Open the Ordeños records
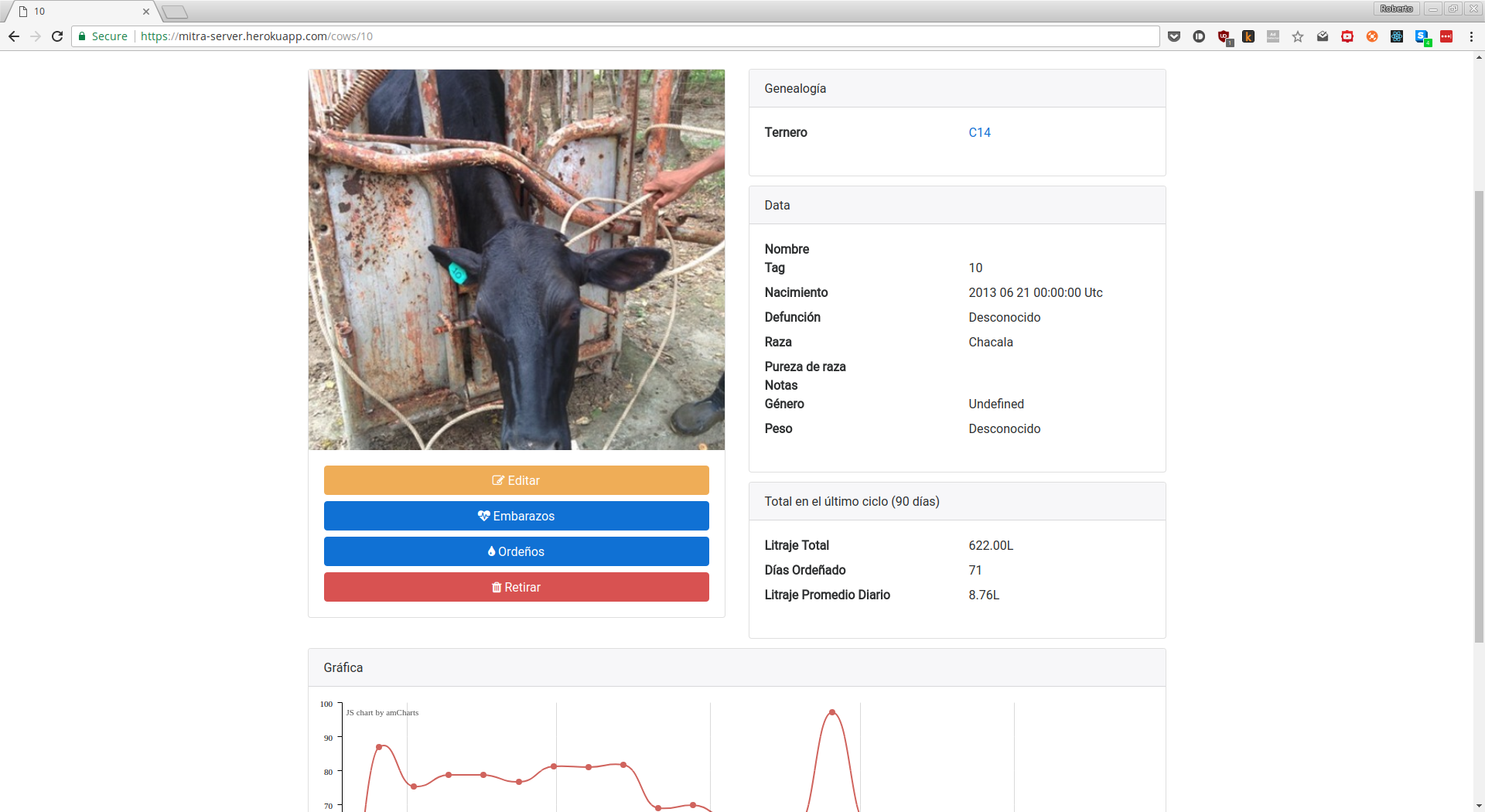The image size is (1485, 812). pos(517,551)
